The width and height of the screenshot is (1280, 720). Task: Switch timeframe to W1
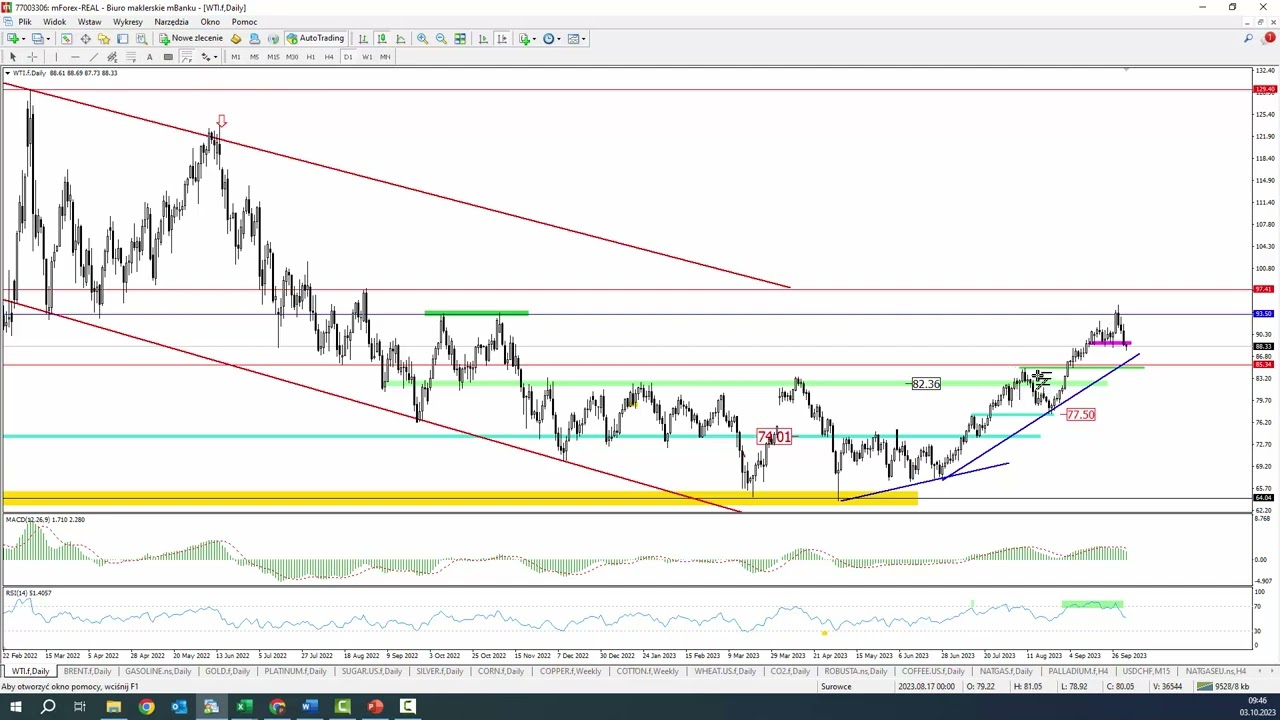[367, 57]
